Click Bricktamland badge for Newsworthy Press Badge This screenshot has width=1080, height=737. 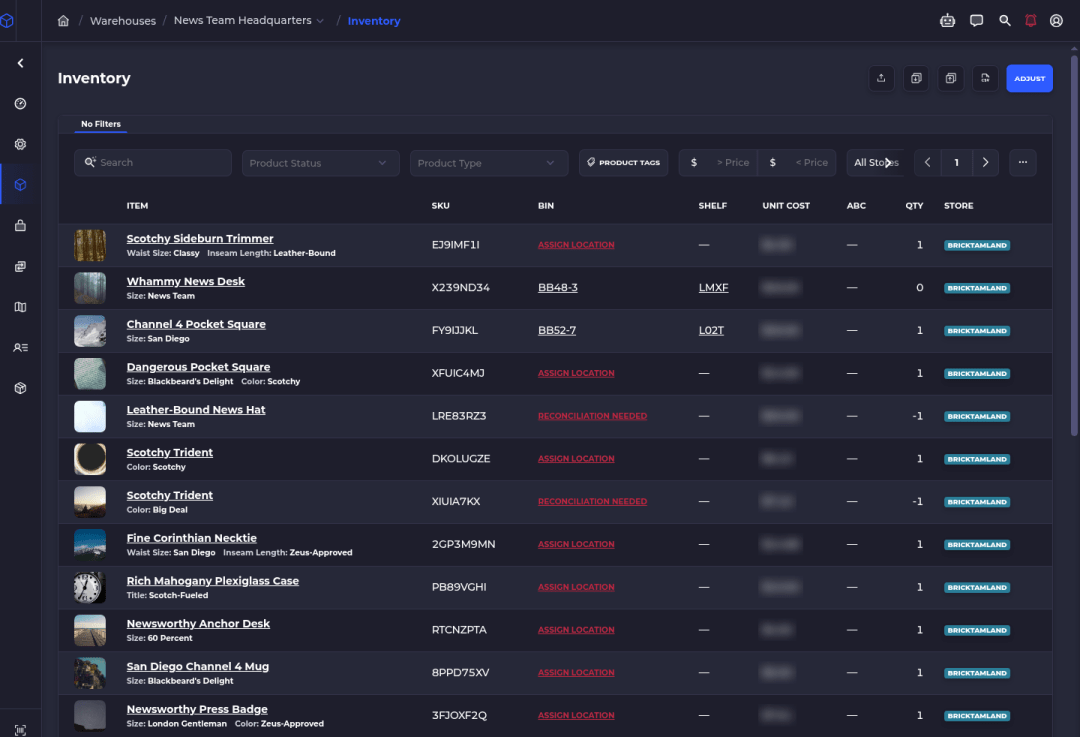(977, 716)
